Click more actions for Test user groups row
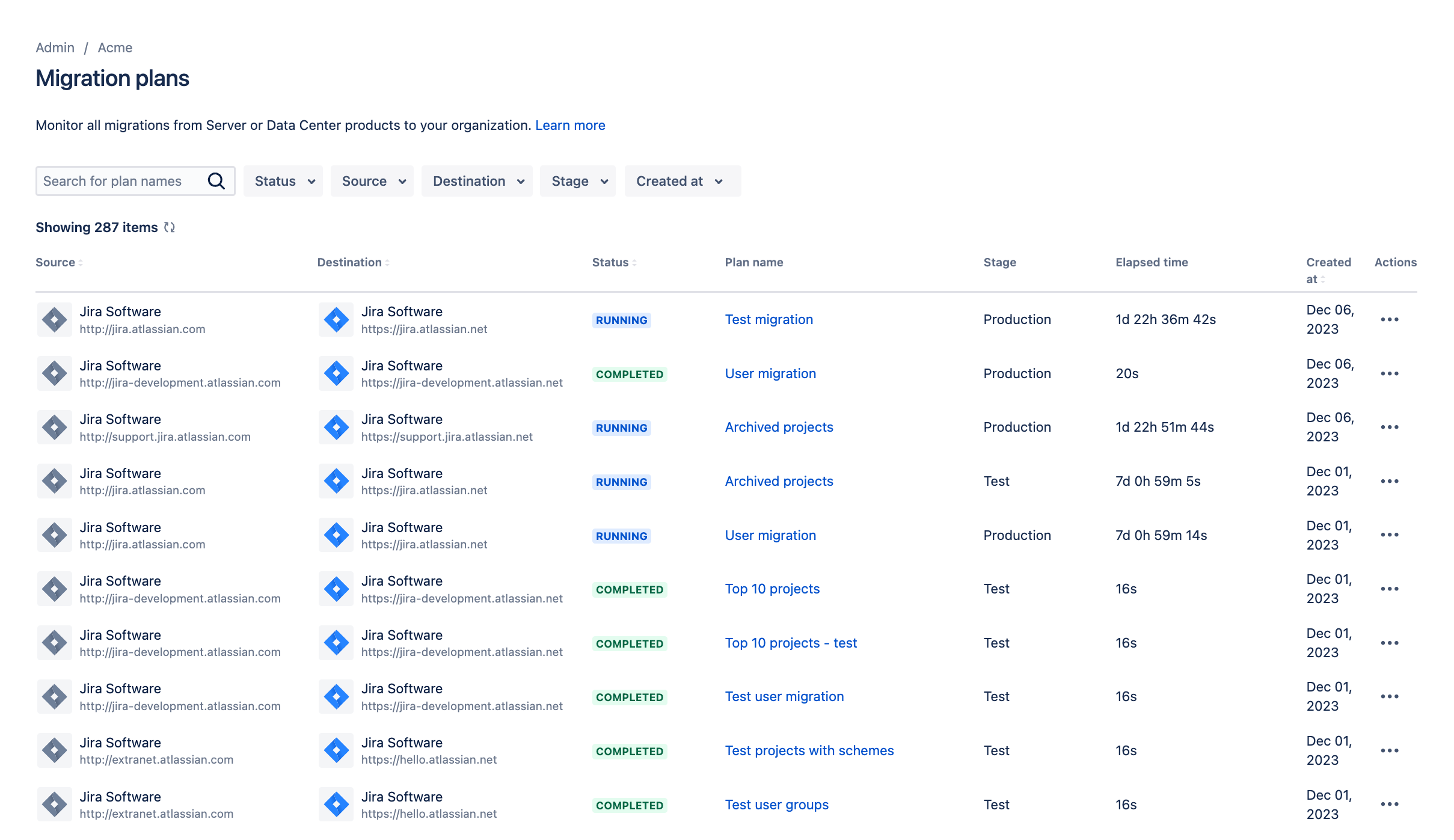The image size is (1454, 840). tap(1389, 805)
